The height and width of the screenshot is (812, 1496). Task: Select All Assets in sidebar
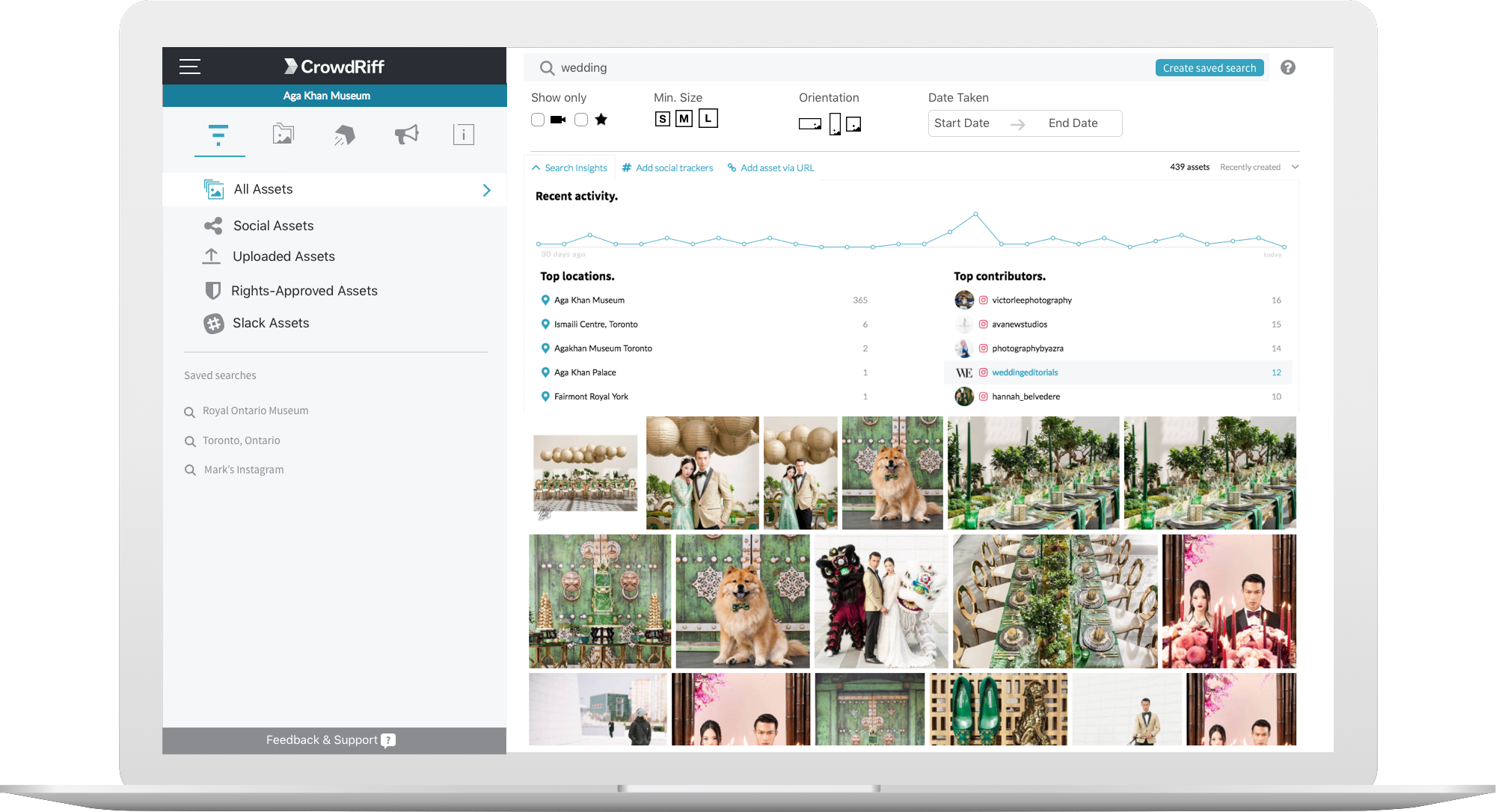(x=334, y=190)
